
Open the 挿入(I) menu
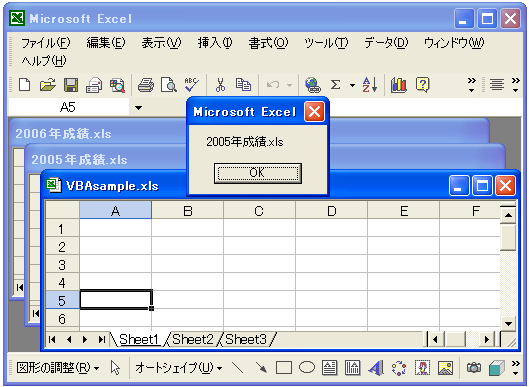pos(215,43)
